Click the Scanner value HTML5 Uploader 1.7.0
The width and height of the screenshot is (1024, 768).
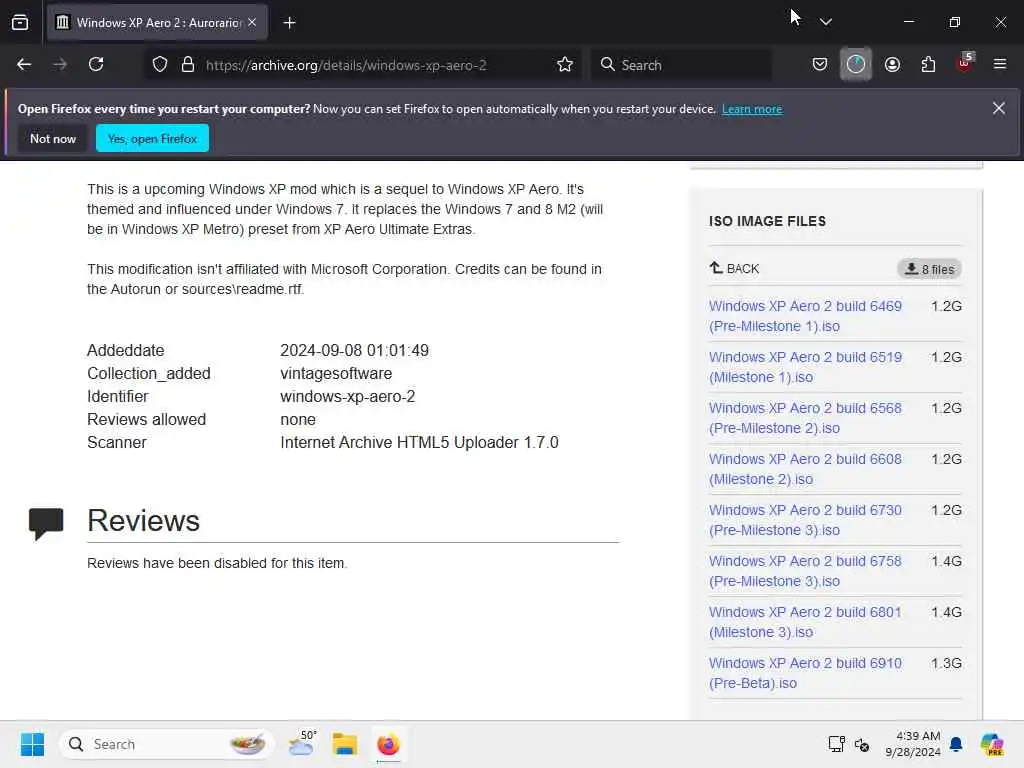click(x=419, y=443)
